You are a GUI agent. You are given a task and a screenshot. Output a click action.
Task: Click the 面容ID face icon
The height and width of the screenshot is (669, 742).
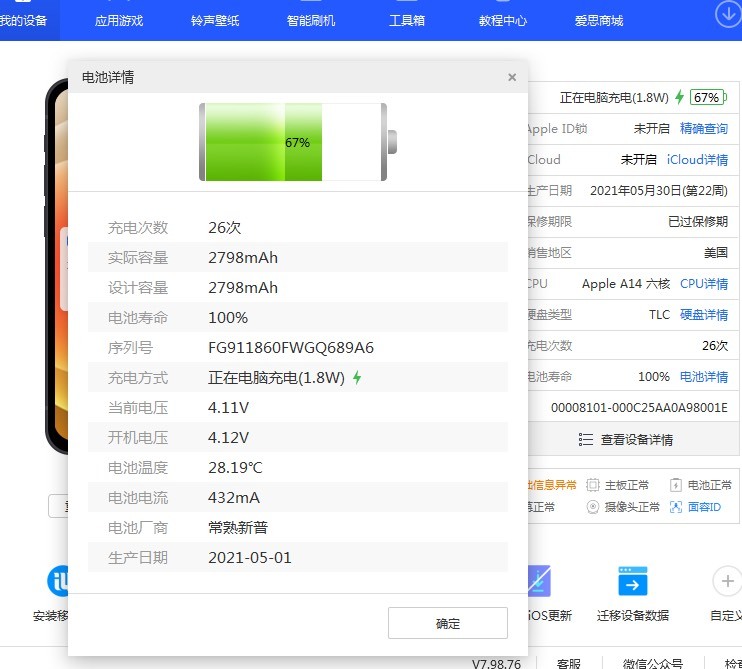click(676, 507)
